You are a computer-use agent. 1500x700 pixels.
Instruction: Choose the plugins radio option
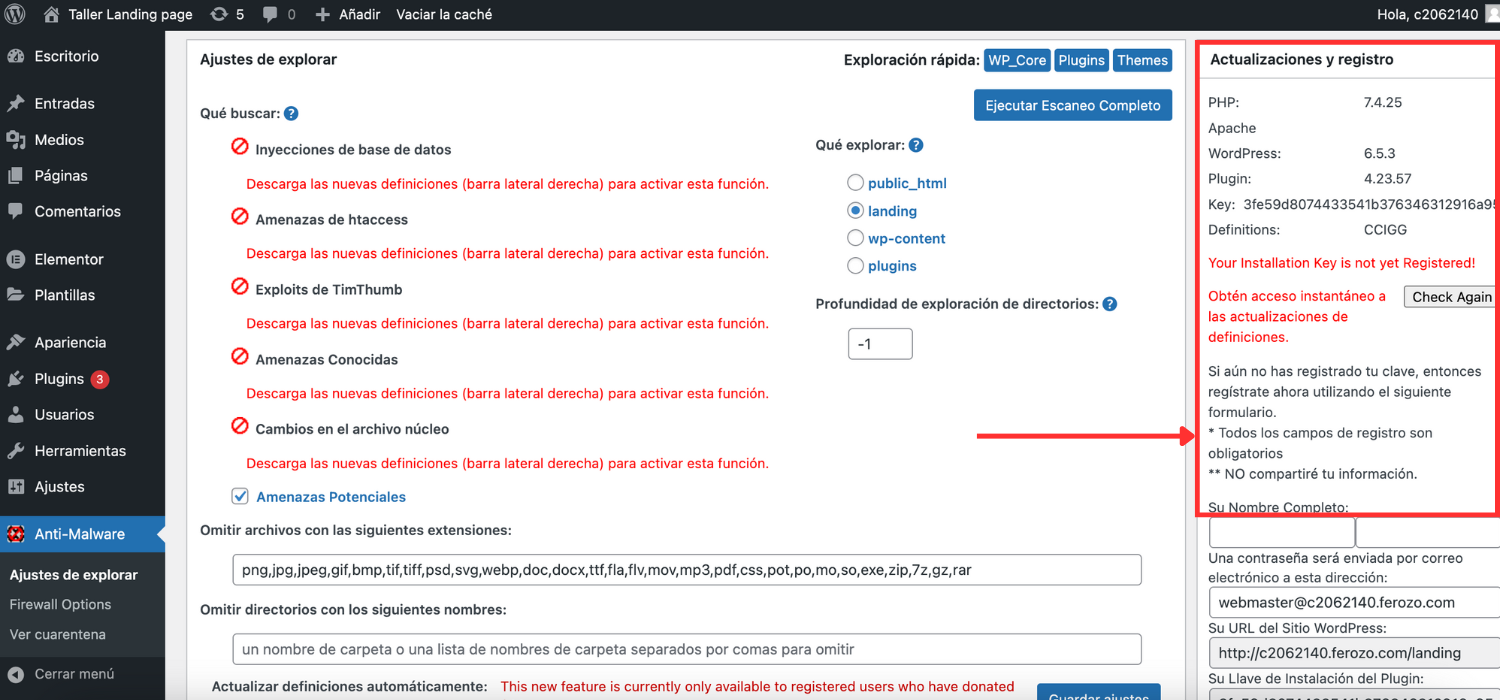(855, 266)
